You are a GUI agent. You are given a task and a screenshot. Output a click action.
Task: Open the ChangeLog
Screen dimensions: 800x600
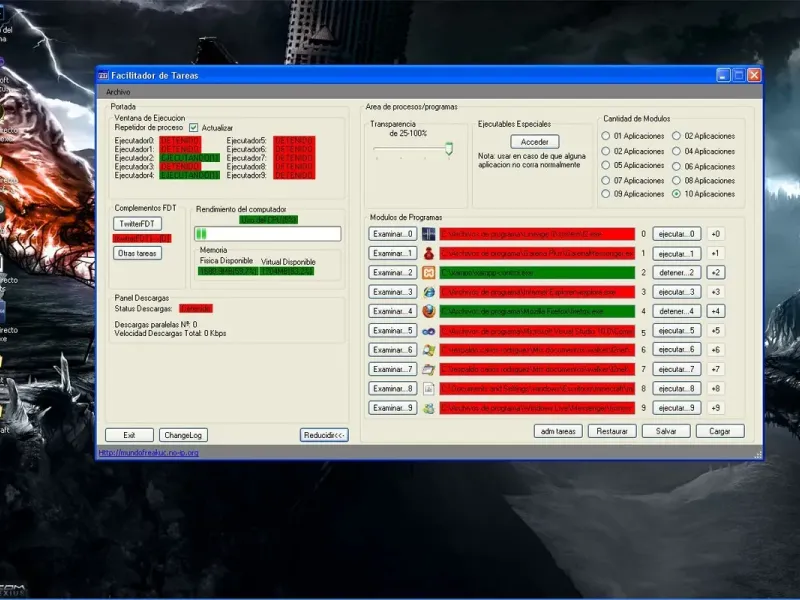183,435
